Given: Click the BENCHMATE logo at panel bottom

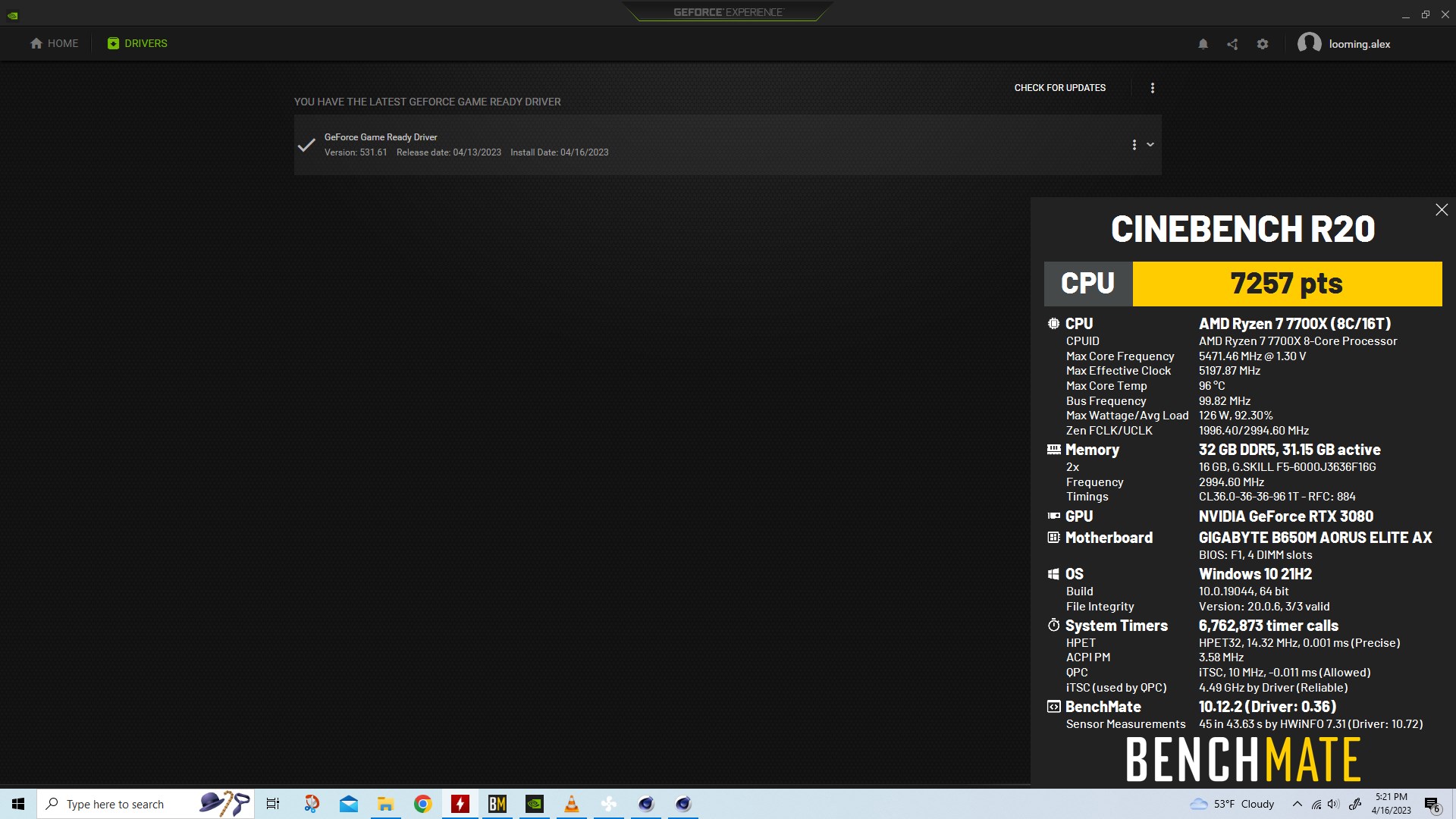Looking at the screenshot, I should tap(1243, 760).
